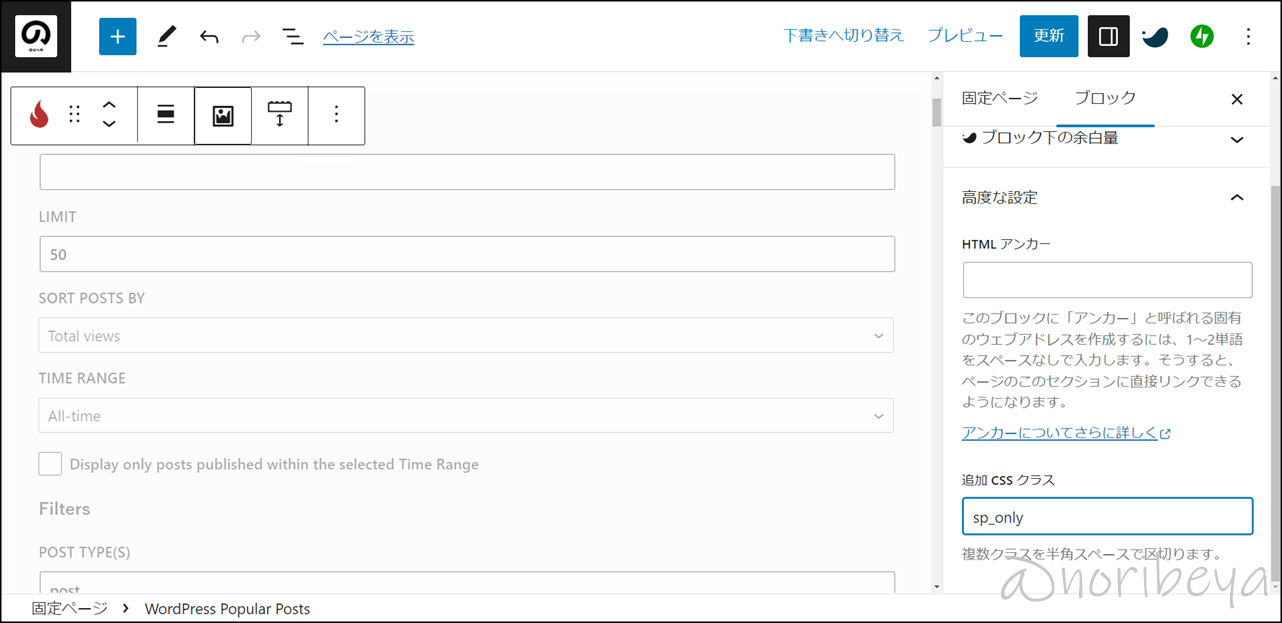Click the block drag handle icon

click(x=74, y=115)
